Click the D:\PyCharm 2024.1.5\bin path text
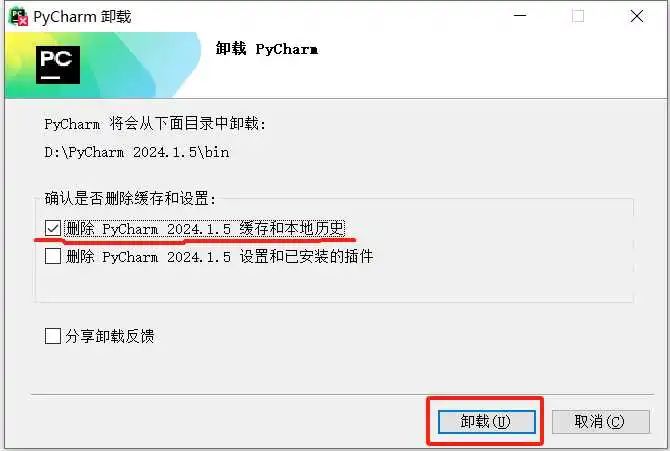 (137, 152)
